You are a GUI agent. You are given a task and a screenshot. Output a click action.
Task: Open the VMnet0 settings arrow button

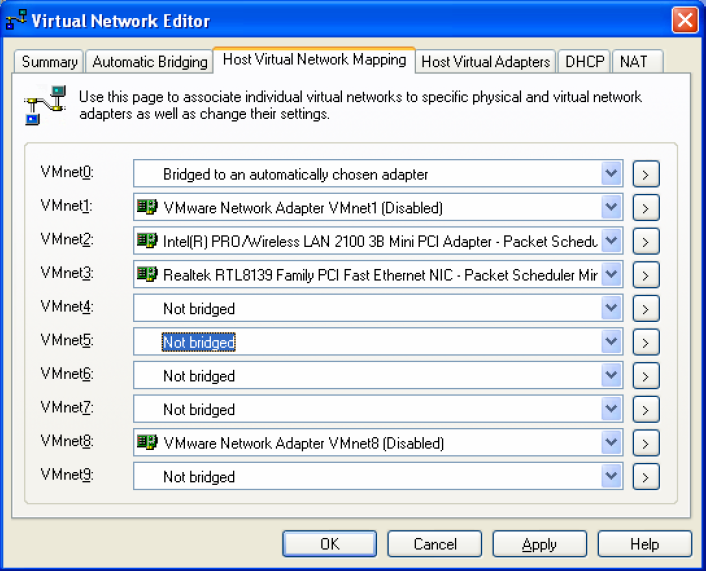646,174
